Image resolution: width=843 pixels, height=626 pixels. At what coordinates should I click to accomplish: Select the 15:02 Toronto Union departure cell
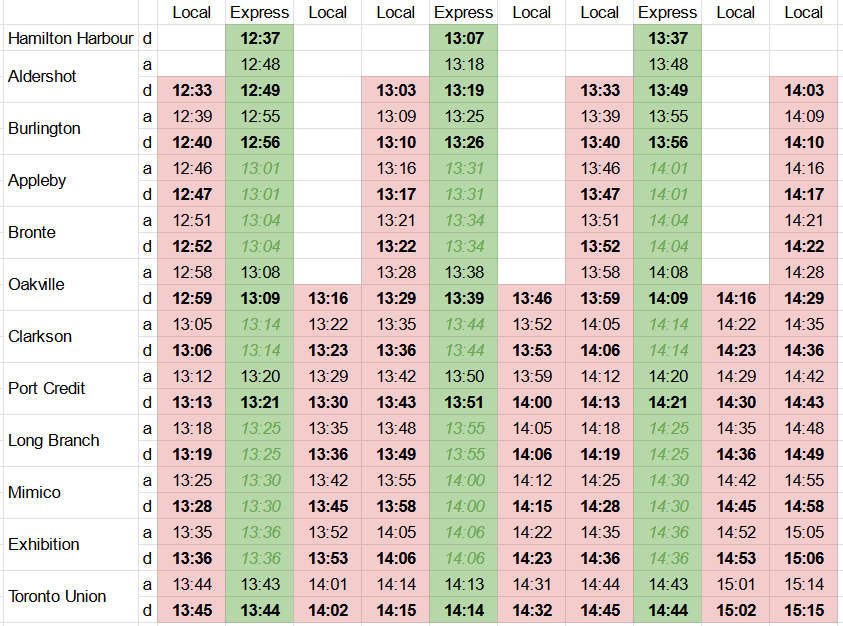click(735, 610)
